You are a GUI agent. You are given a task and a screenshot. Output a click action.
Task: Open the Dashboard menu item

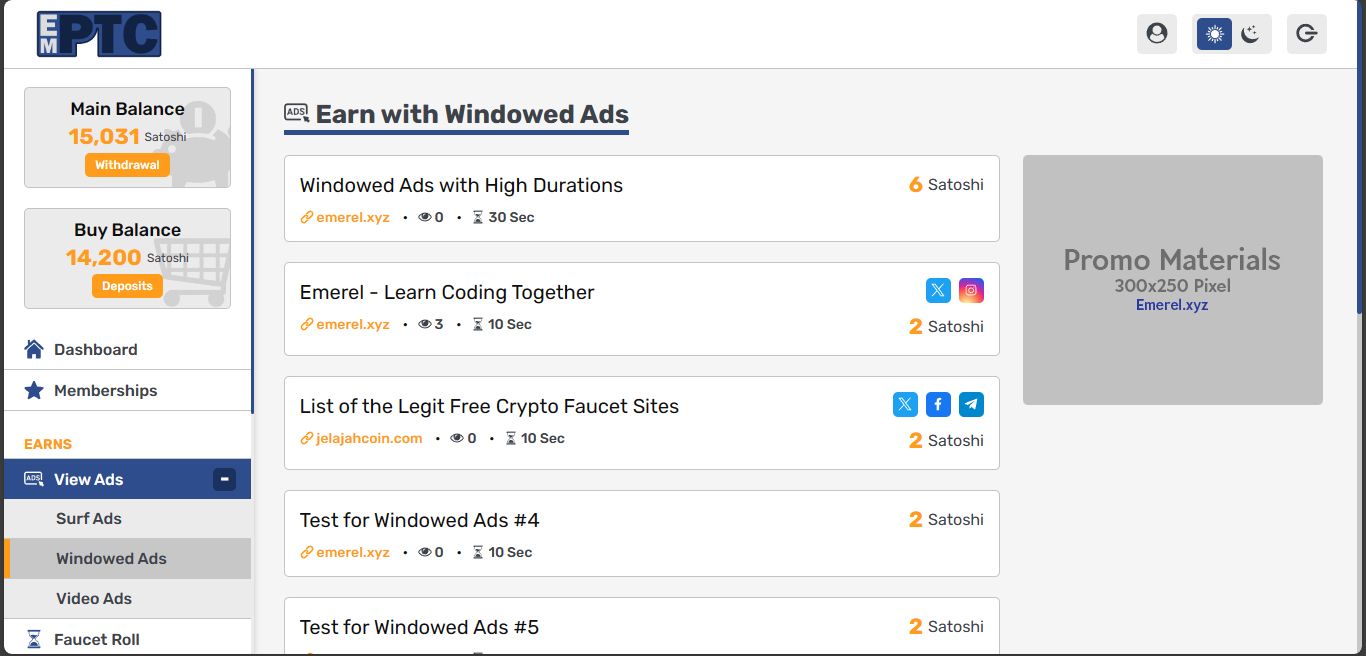(95, 349)
